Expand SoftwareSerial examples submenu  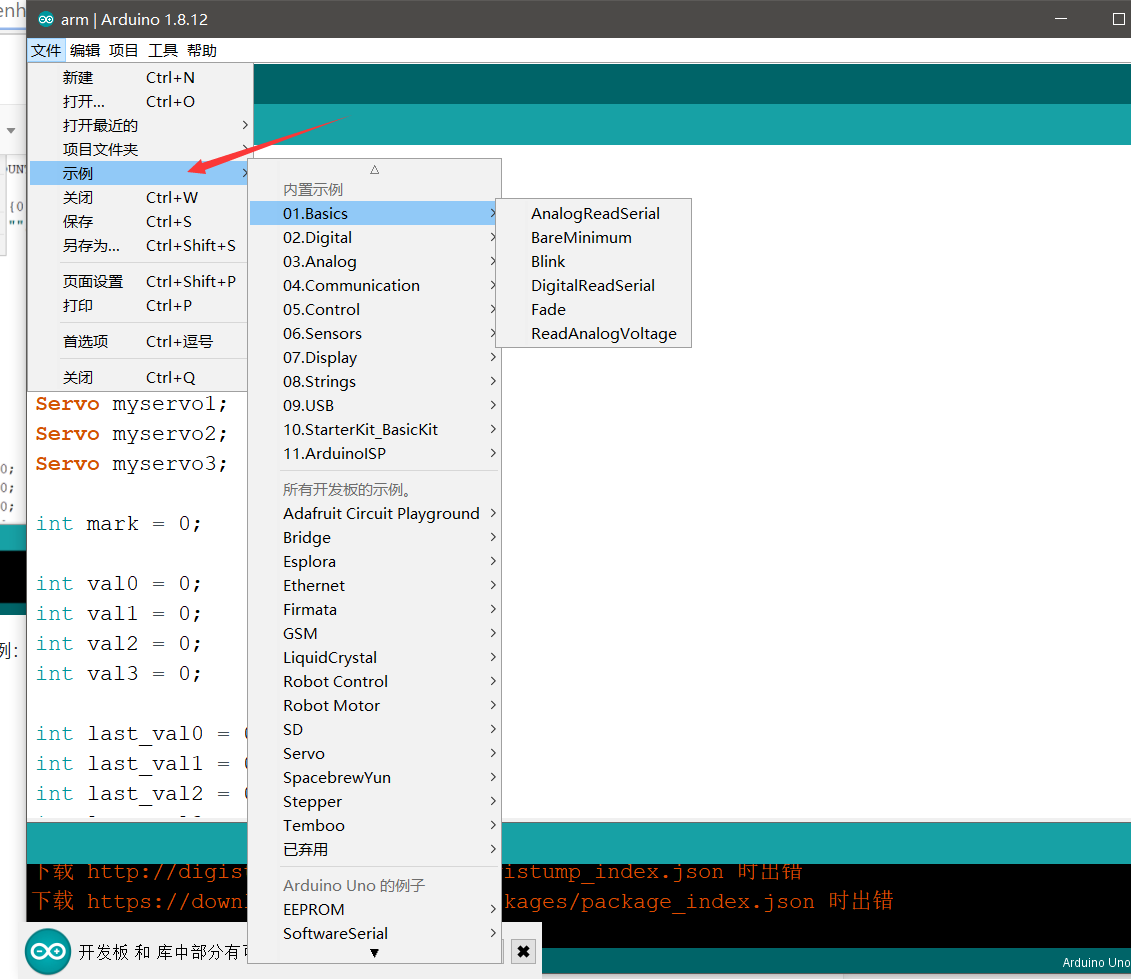(x=374, y=934)
